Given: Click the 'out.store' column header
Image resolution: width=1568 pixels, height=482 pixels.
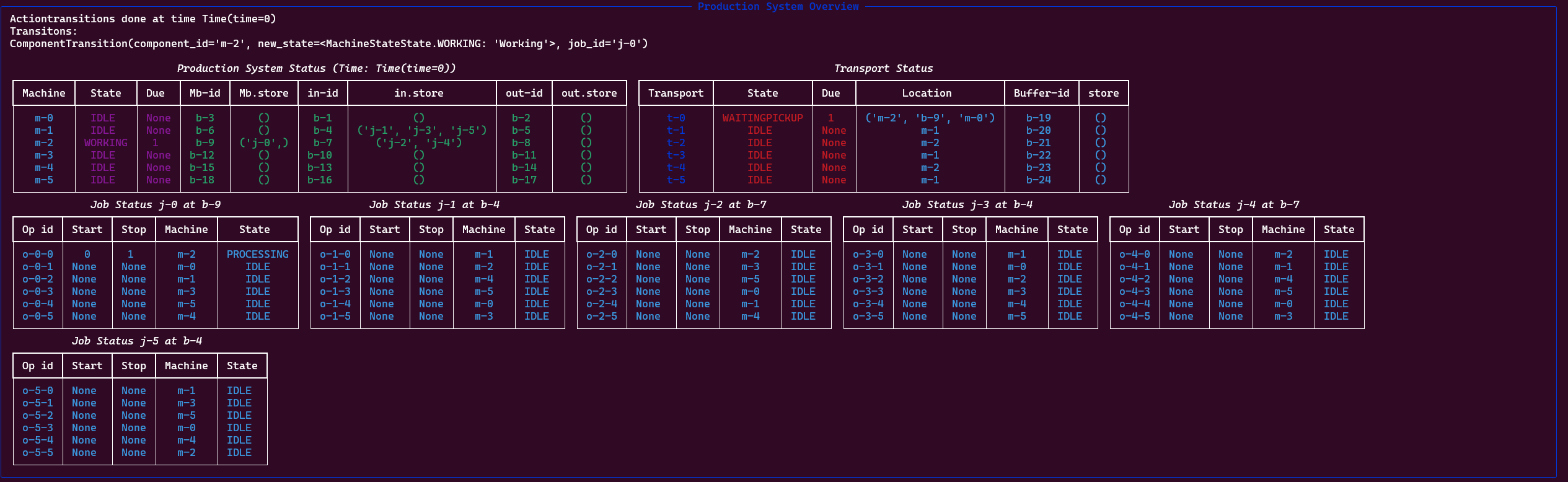Looking at the screenshot, I should pos(589,93).
